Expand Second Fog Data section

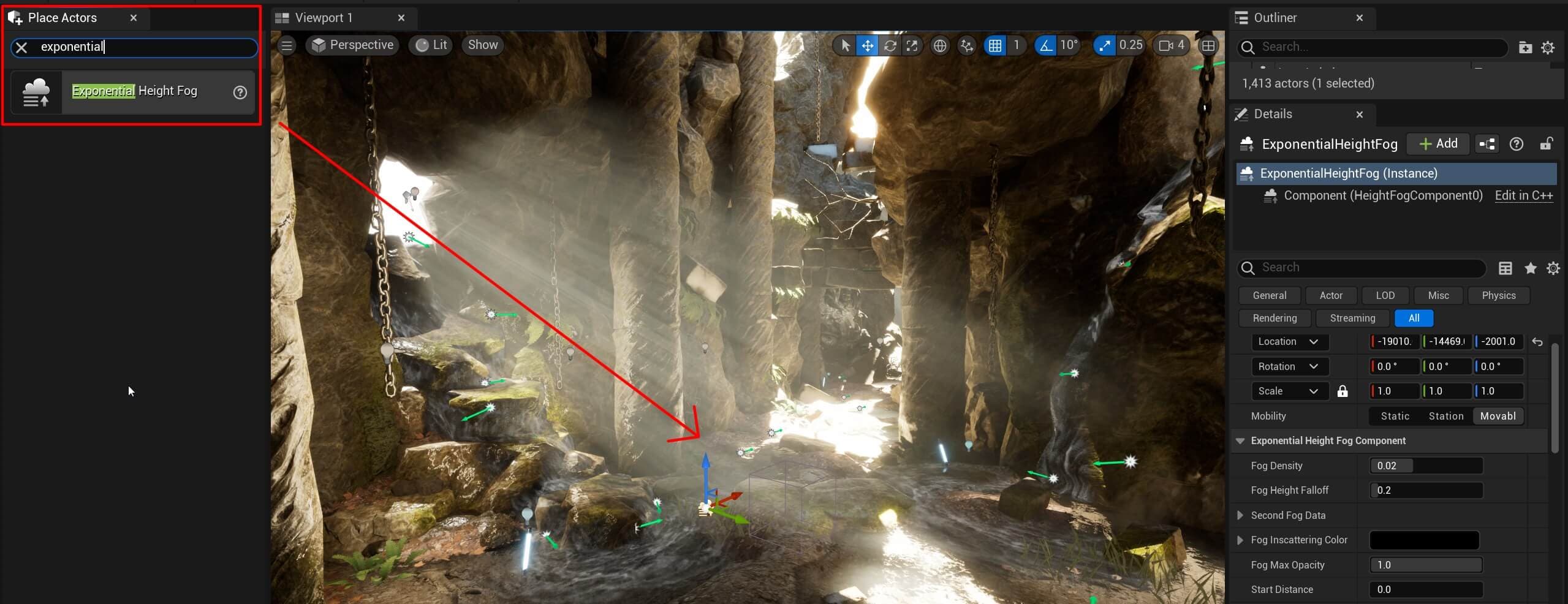pos(1240,515)
